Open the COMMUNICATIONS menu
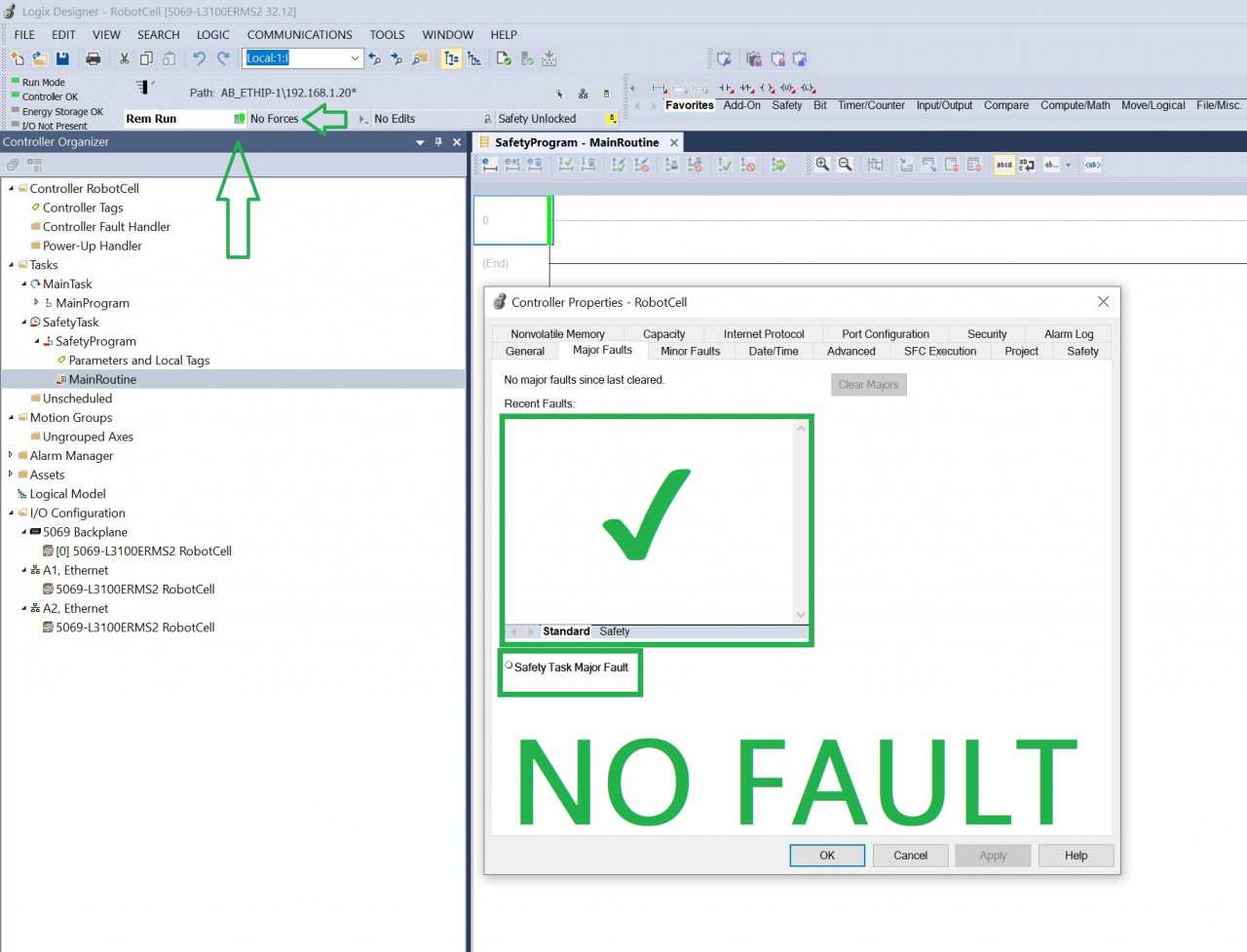 (x=299, y=34)
